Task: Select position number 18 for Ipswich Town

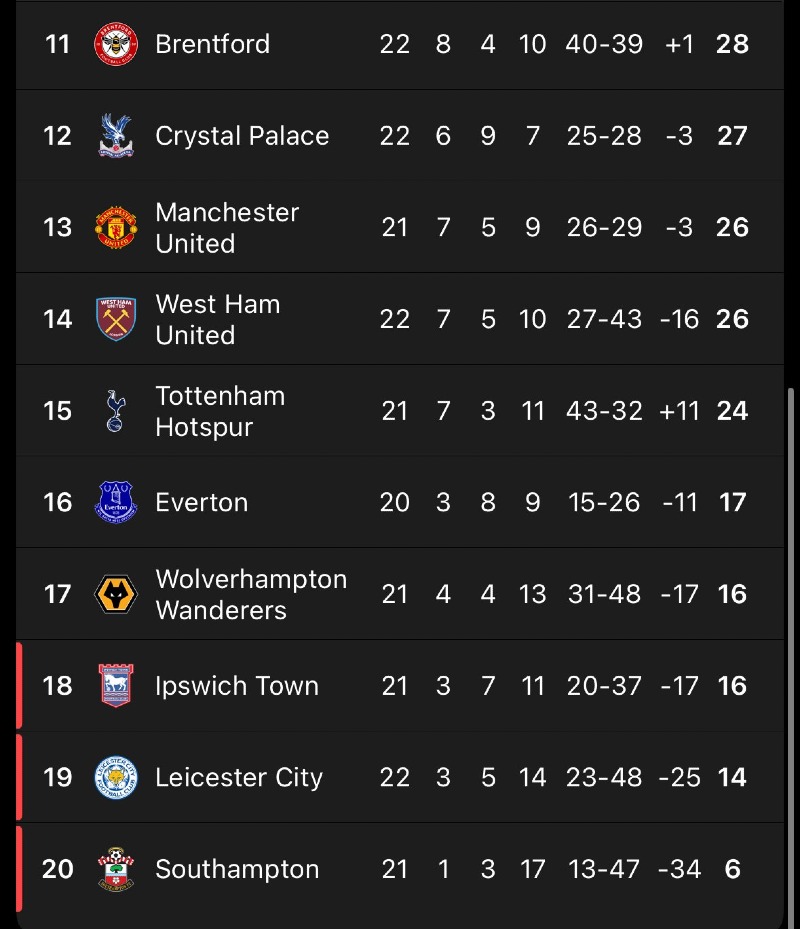Action: pyautogui.click(x=57, y=686)
